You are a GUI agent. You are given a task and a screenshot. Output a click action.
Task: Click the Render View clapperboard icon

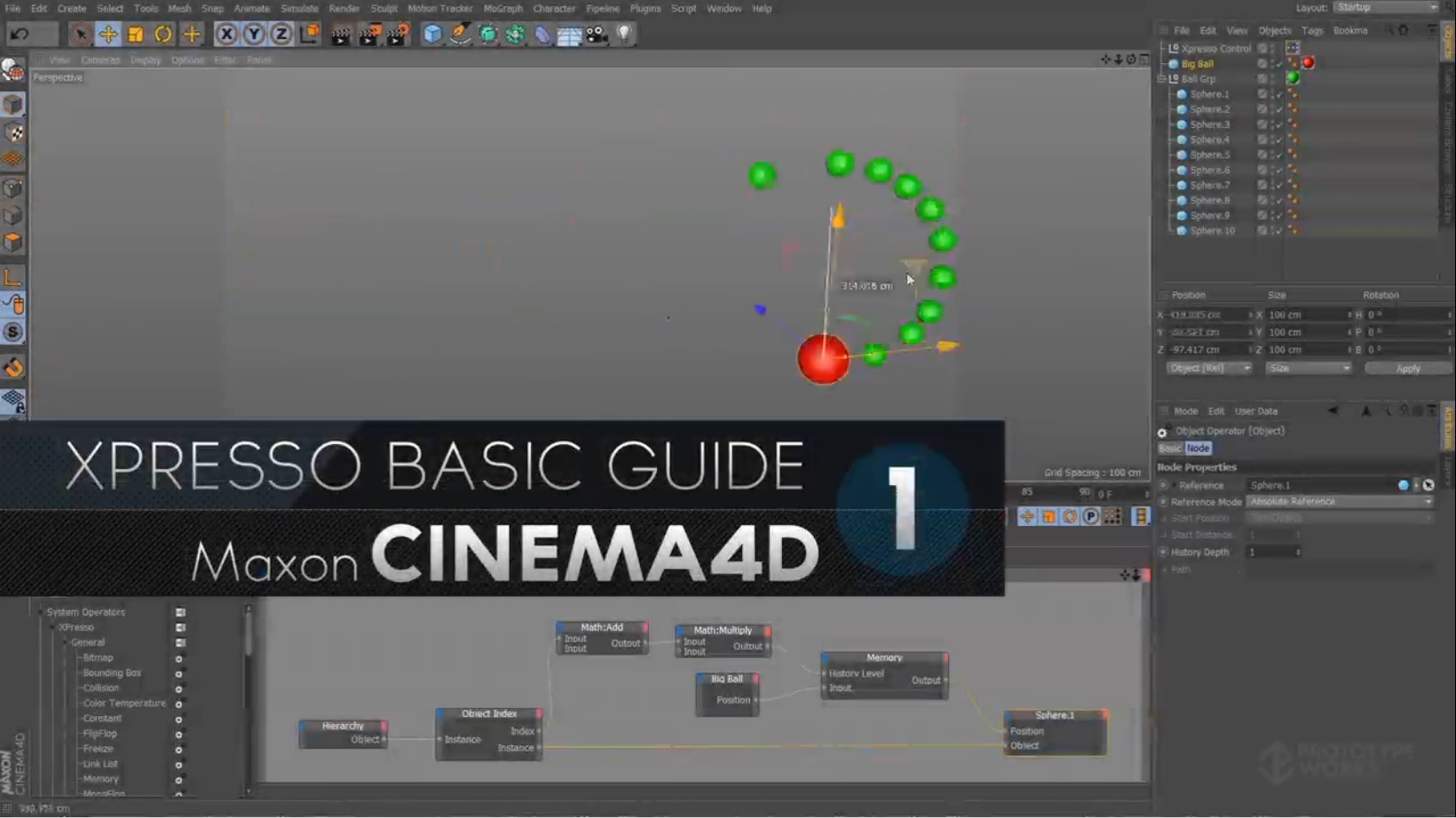click(x=341, y=34)
